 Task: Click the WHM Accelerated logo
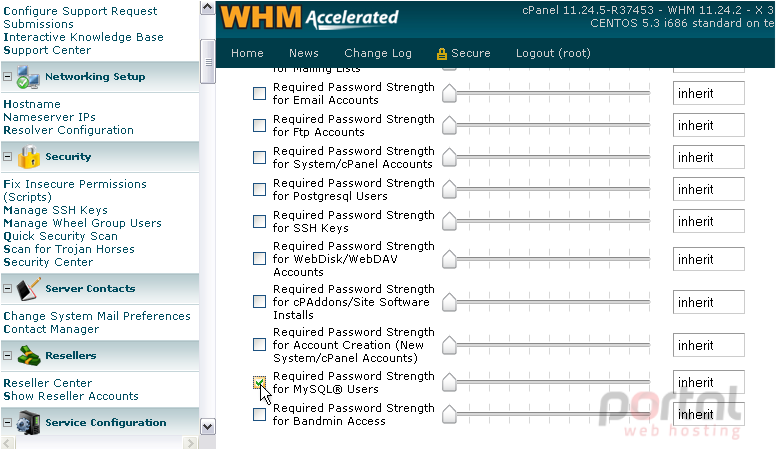(309, 17)
